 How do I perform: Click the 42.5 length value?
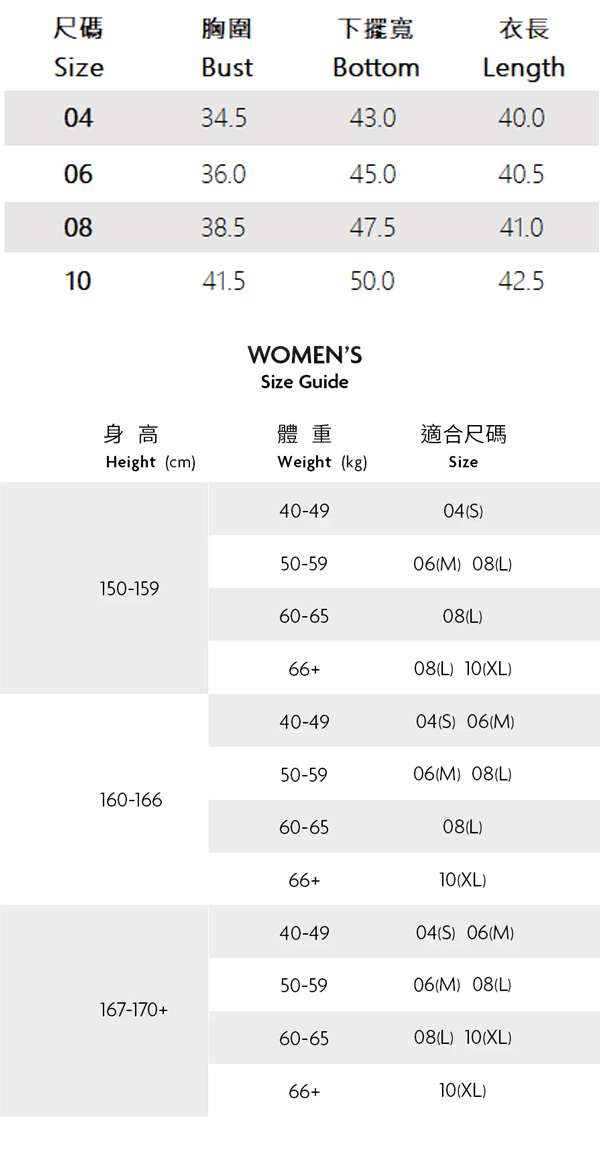coord(521,281)
